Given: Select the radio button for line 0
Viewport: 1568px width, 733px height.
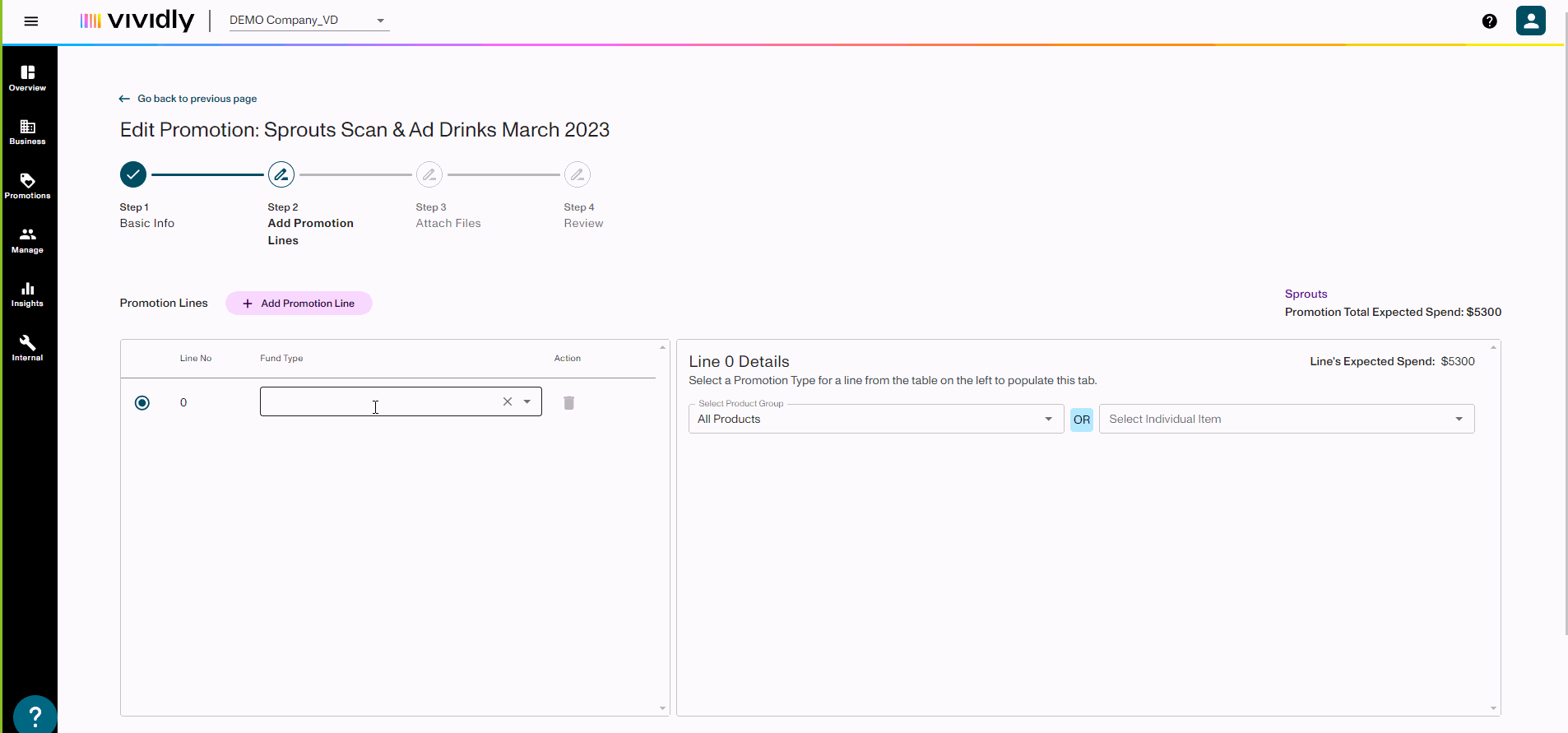Looking at the screenshot, I should (142, 402).
